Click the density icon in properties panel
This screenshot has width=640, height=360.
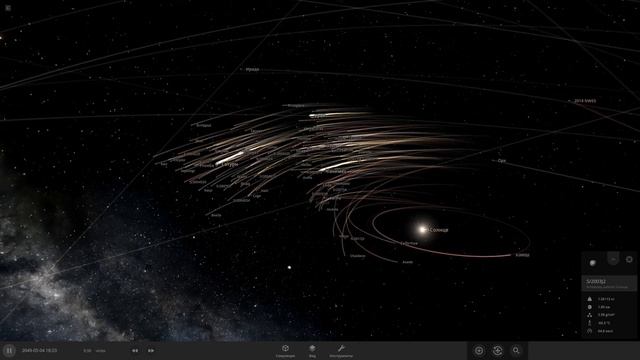click(x=589, y=315)
